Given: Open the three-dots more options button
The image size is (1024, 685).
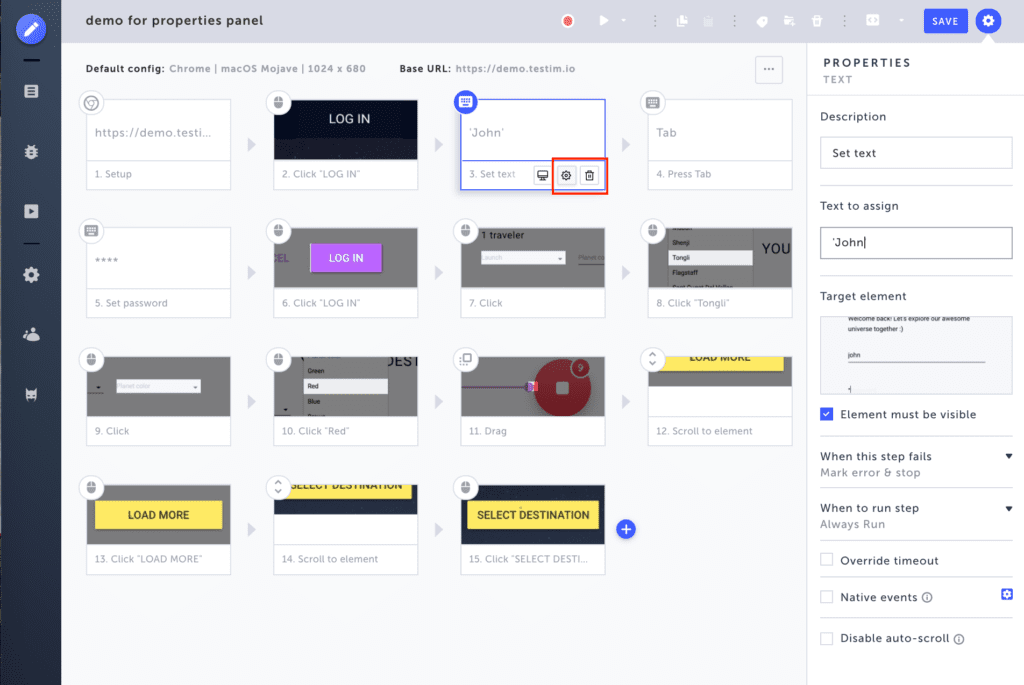Looking at the screenshot, I should 769,69.
